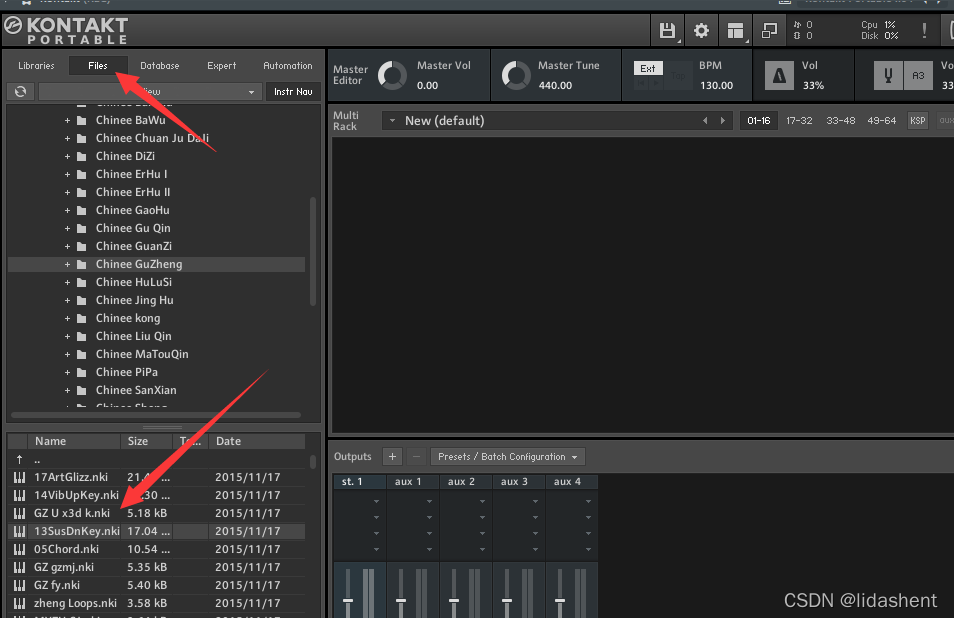This screenshot has height=618, width=954.
Task: Switch to the Database tab
Action: 159,66
